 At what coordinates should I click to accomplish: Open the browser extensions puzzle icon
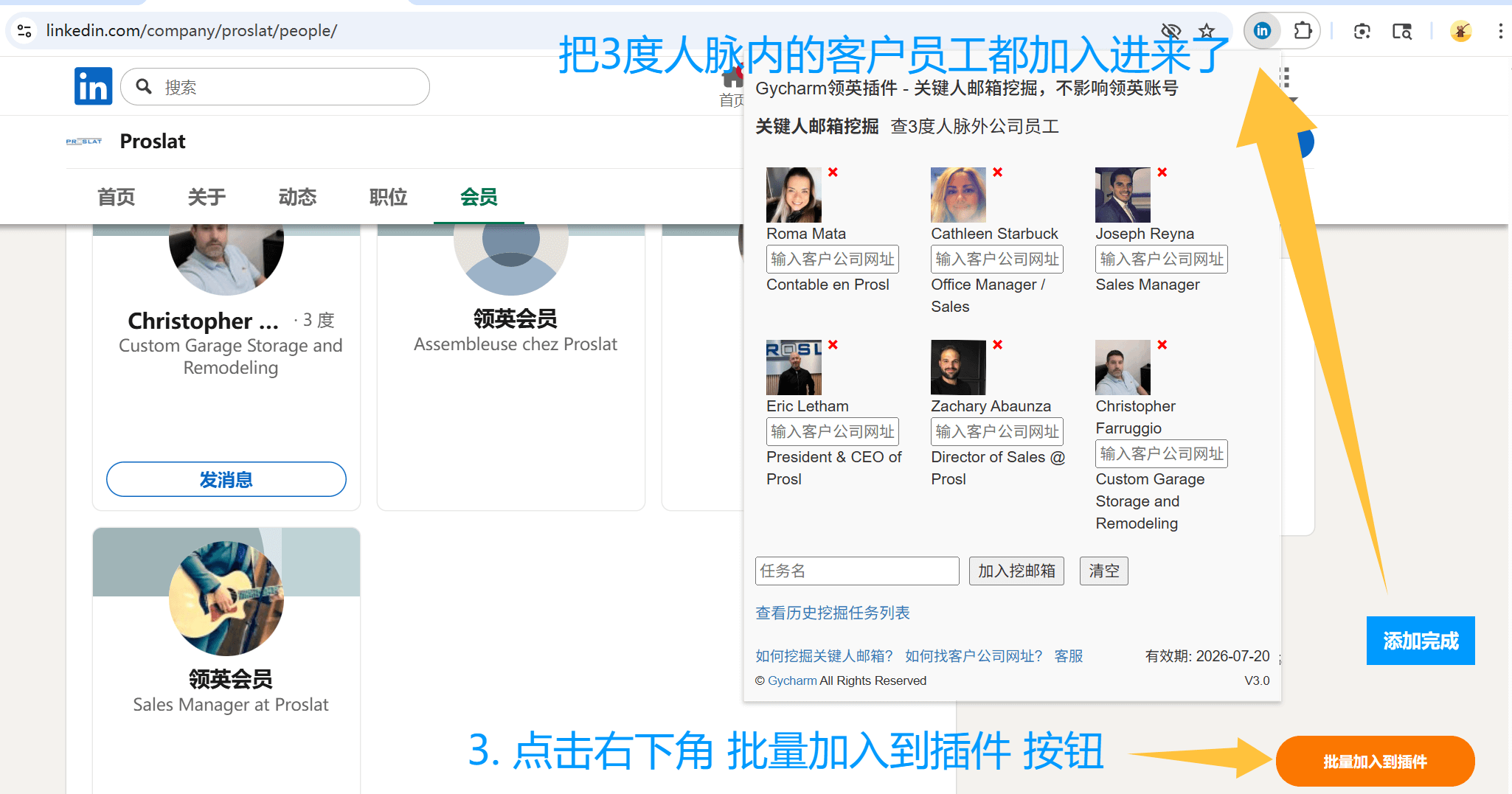[1303, 31]
